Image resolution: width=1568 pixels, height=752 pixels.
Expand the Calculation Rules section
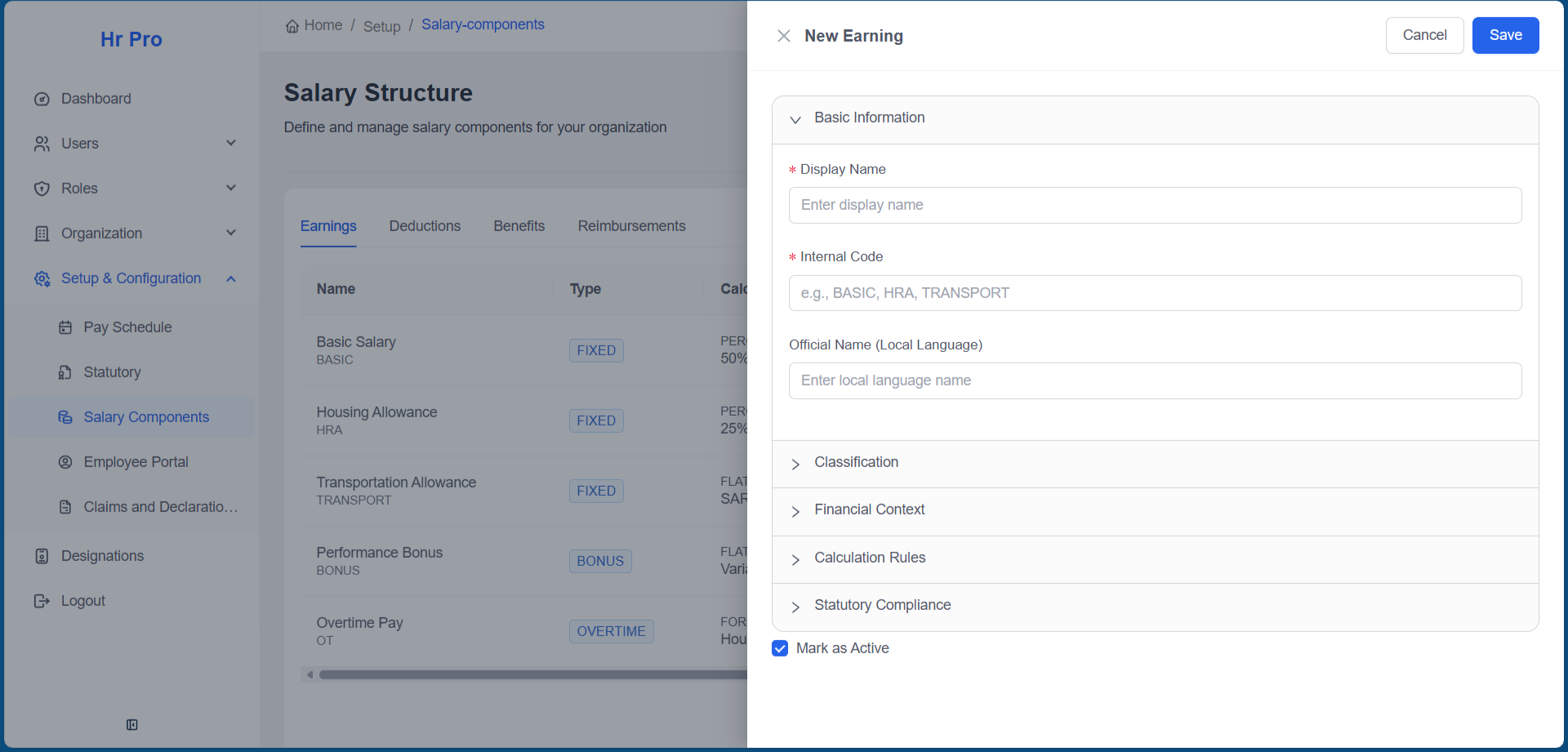click(x=870, y=558)
